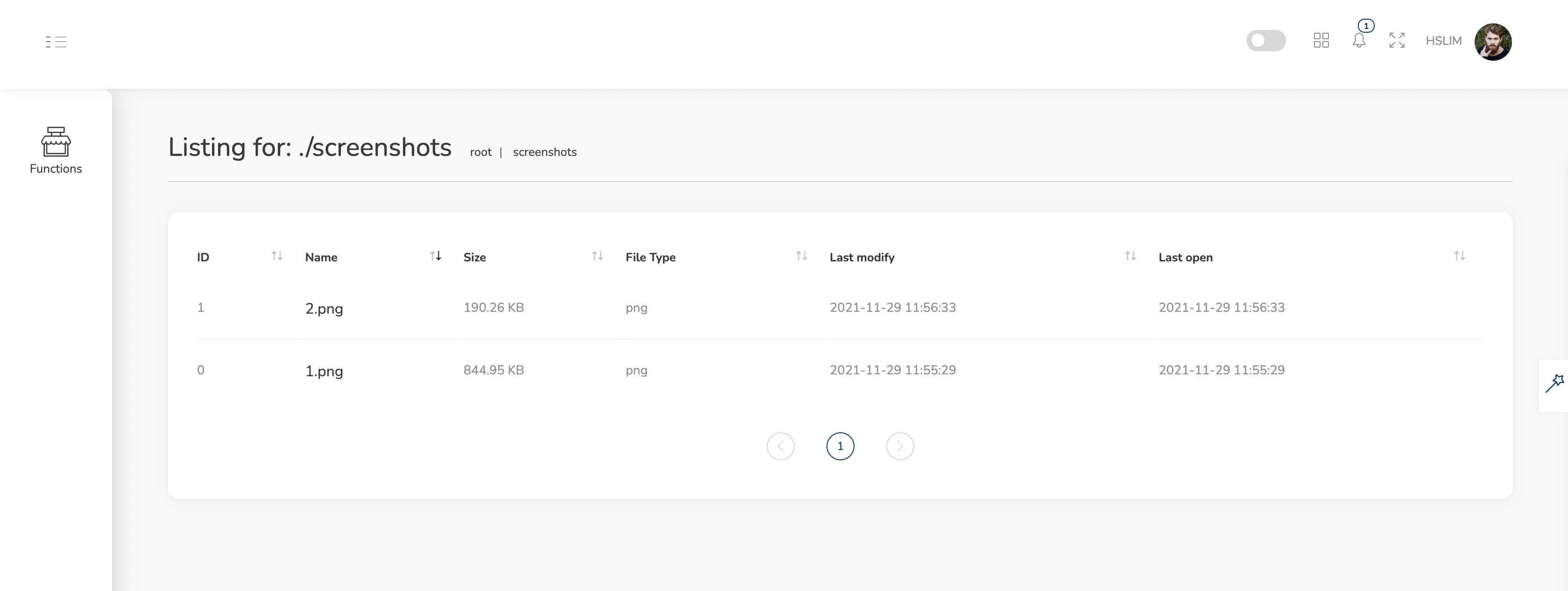This screenshot has height=591, width=1568.
Task: Select the 190.26 KB size cell
Action: 493,307
